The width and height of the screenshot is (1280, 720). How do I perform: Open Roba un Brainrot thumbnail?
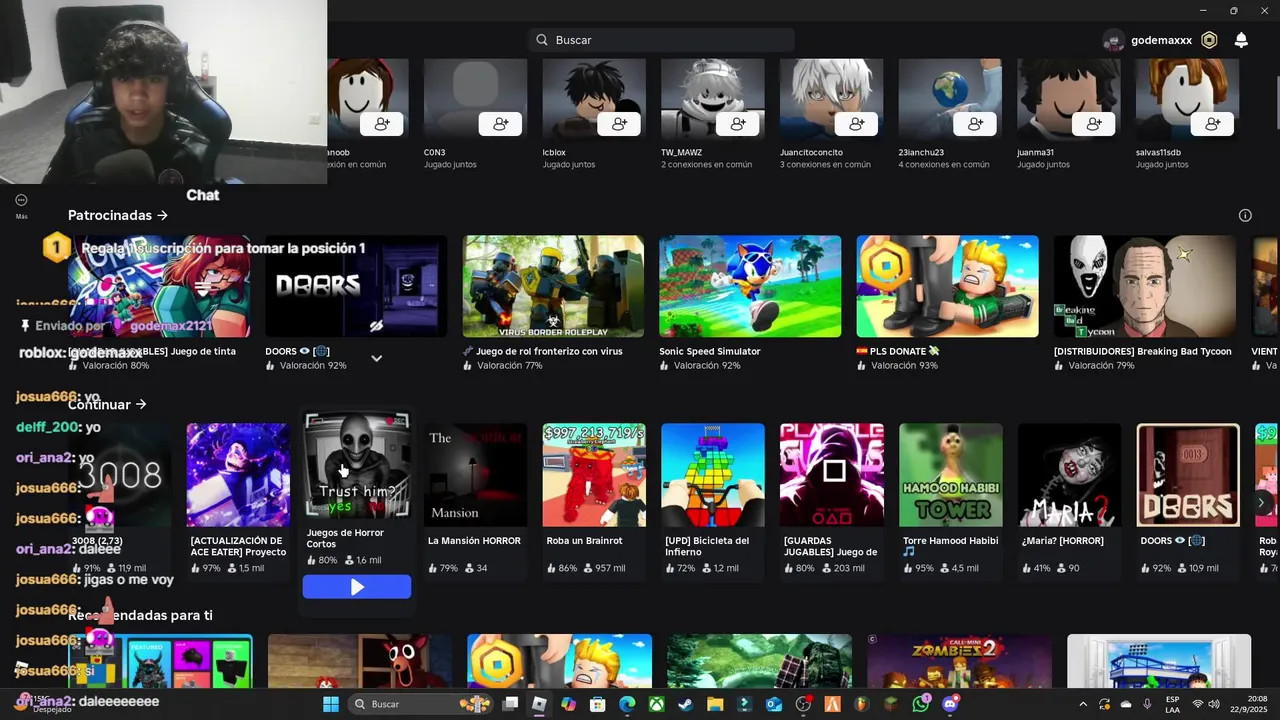pos(594,475)
